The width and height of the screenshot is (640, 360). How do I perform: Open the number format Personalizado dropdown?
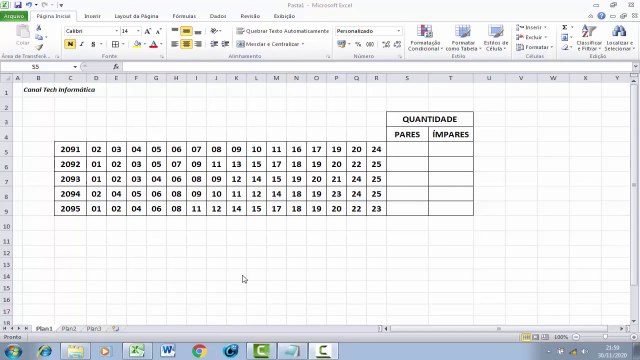click(398, 31)
